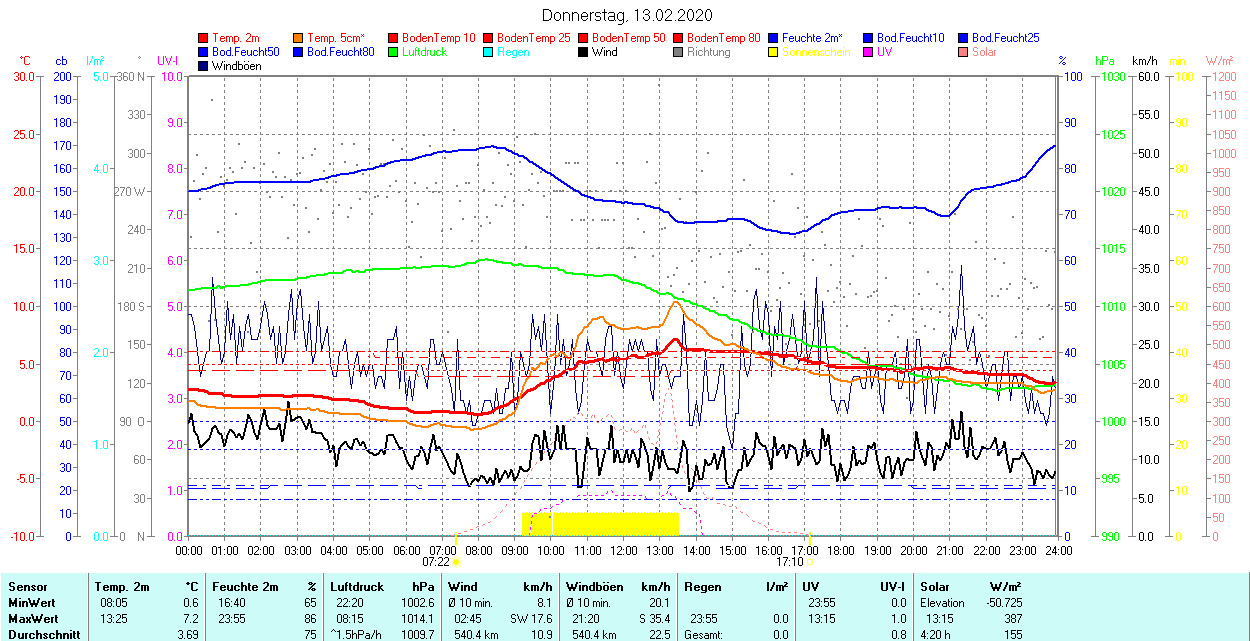Click the cyan Regen legend square
Viewport: 1250px width, 641px height.
[489, 52]
